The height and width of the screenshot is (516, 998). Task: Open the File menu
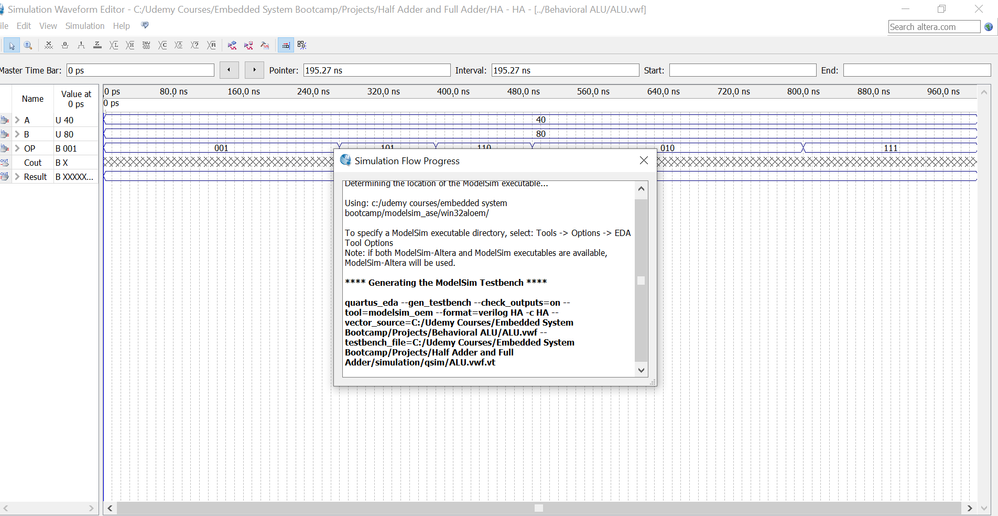(x=4, y=26)
